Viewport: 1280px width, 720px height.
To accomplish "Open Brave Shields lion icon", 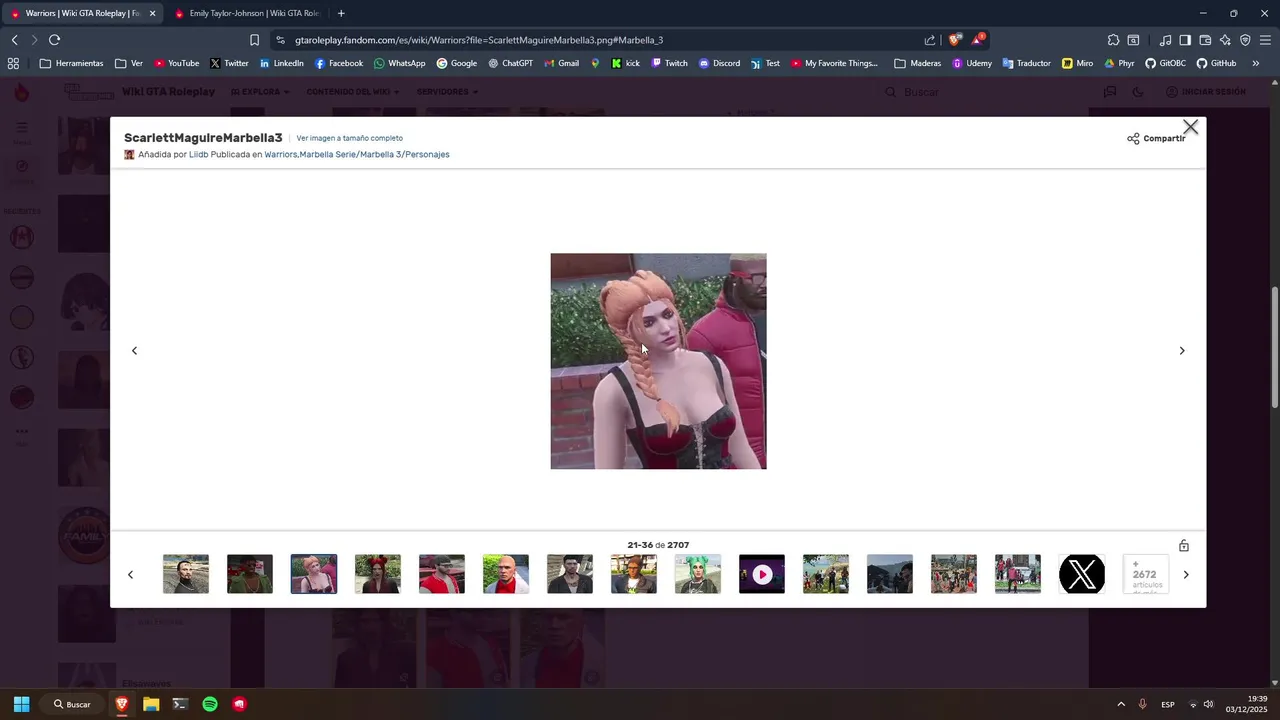I will click(x=955, y=40).
